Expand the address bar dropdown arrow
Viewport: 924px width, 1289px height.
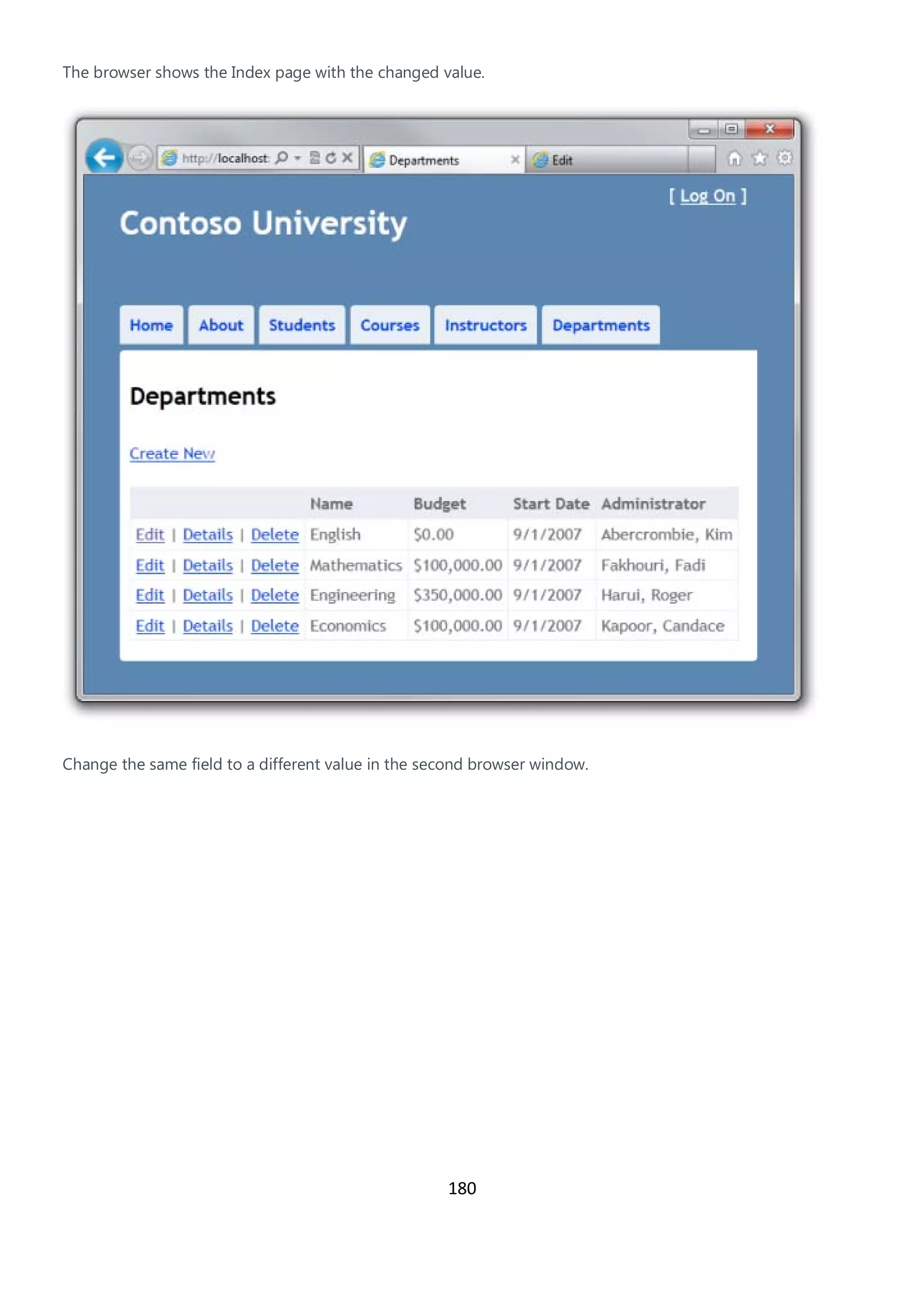click(297, 158)
